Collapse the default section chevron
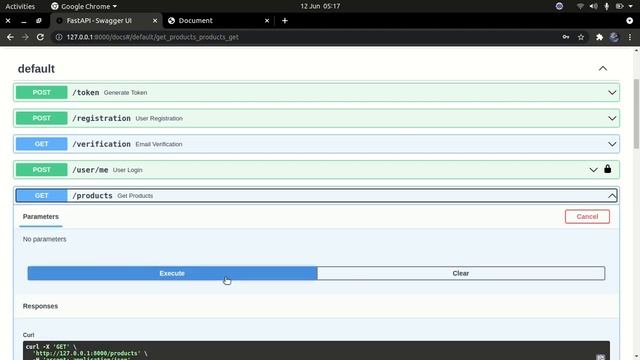640x360 pixels. pos(602,69)
